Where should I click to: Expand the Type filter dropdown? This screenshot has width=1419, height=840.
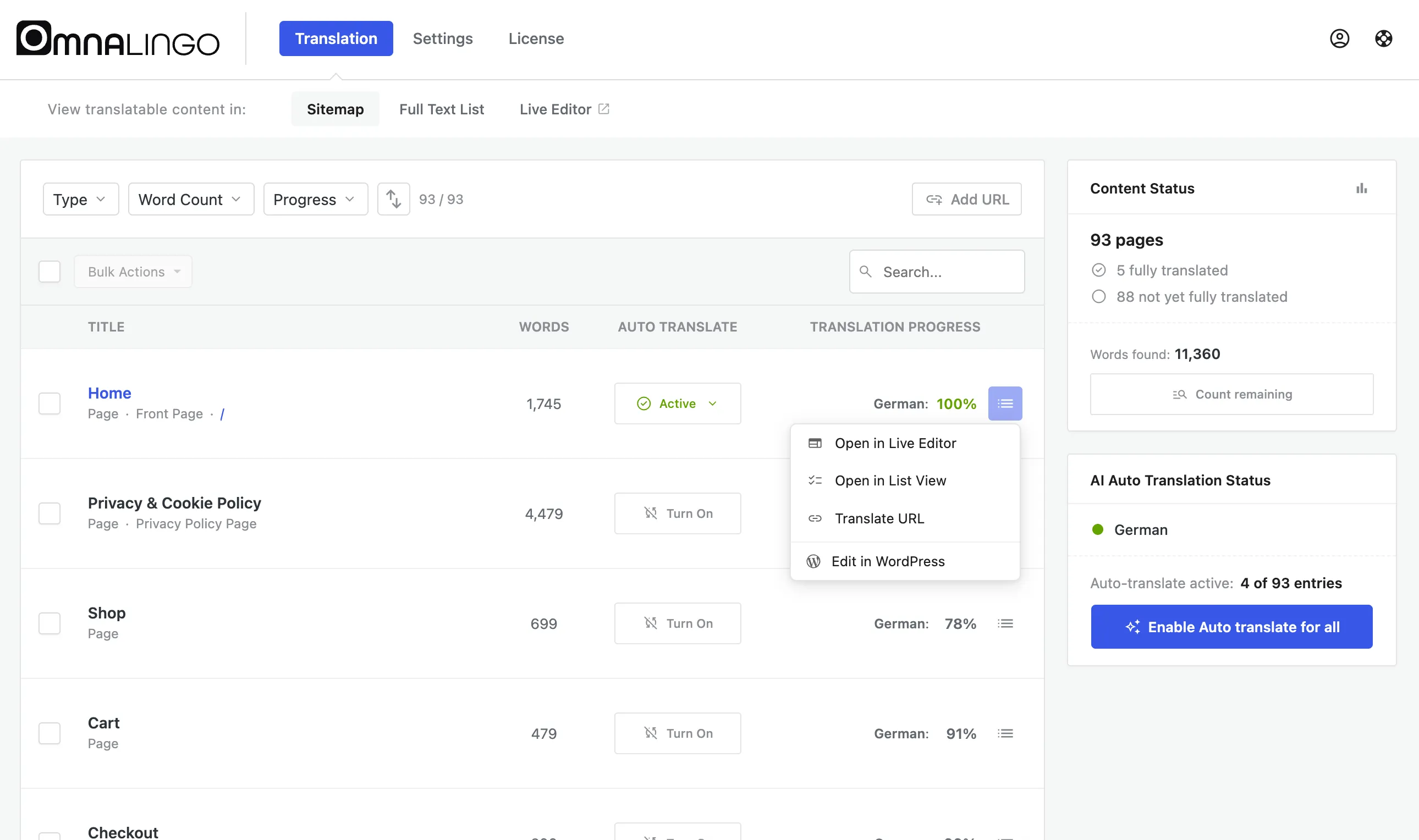click(x=80, y=199)
